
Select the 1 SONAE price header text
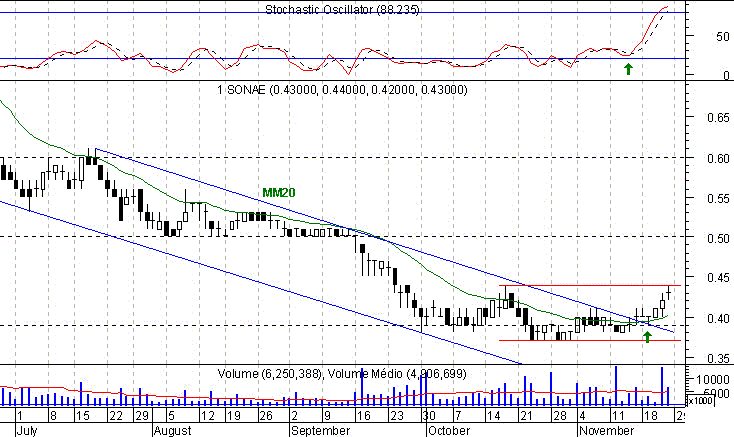(342, 89)
